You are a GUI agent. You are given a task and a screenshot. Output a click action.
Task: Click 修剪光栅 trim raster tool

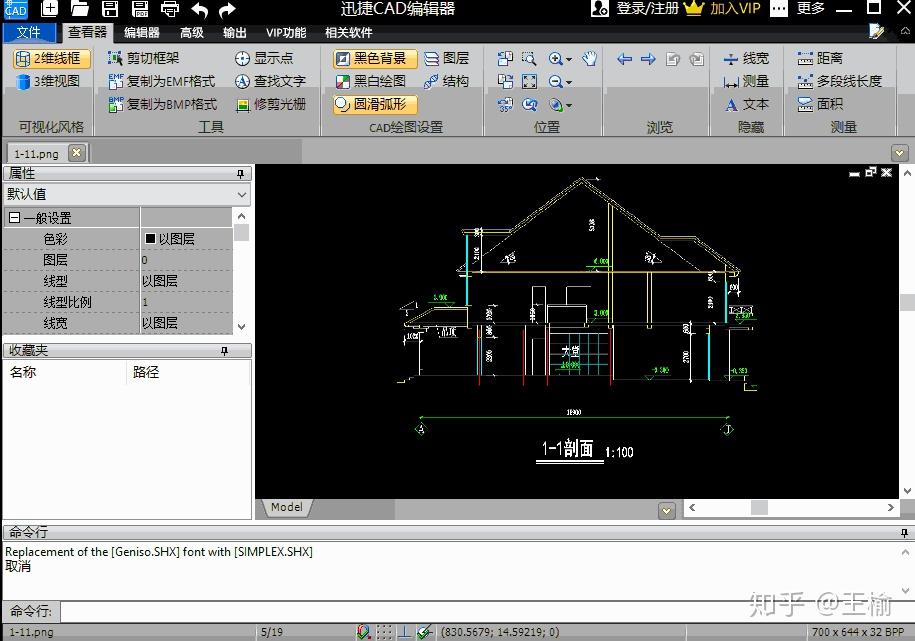270,104
